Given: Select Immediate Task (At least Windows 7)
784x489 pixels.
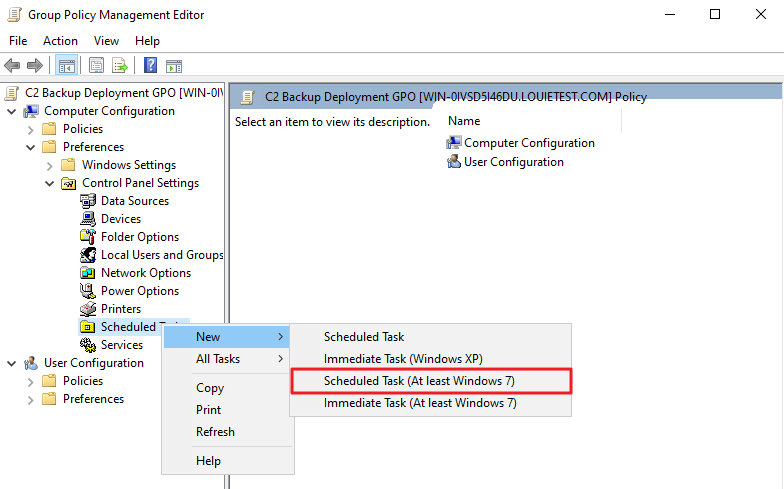Looking at the screenshot, I should pyautogui.click(x=431, y=403).
